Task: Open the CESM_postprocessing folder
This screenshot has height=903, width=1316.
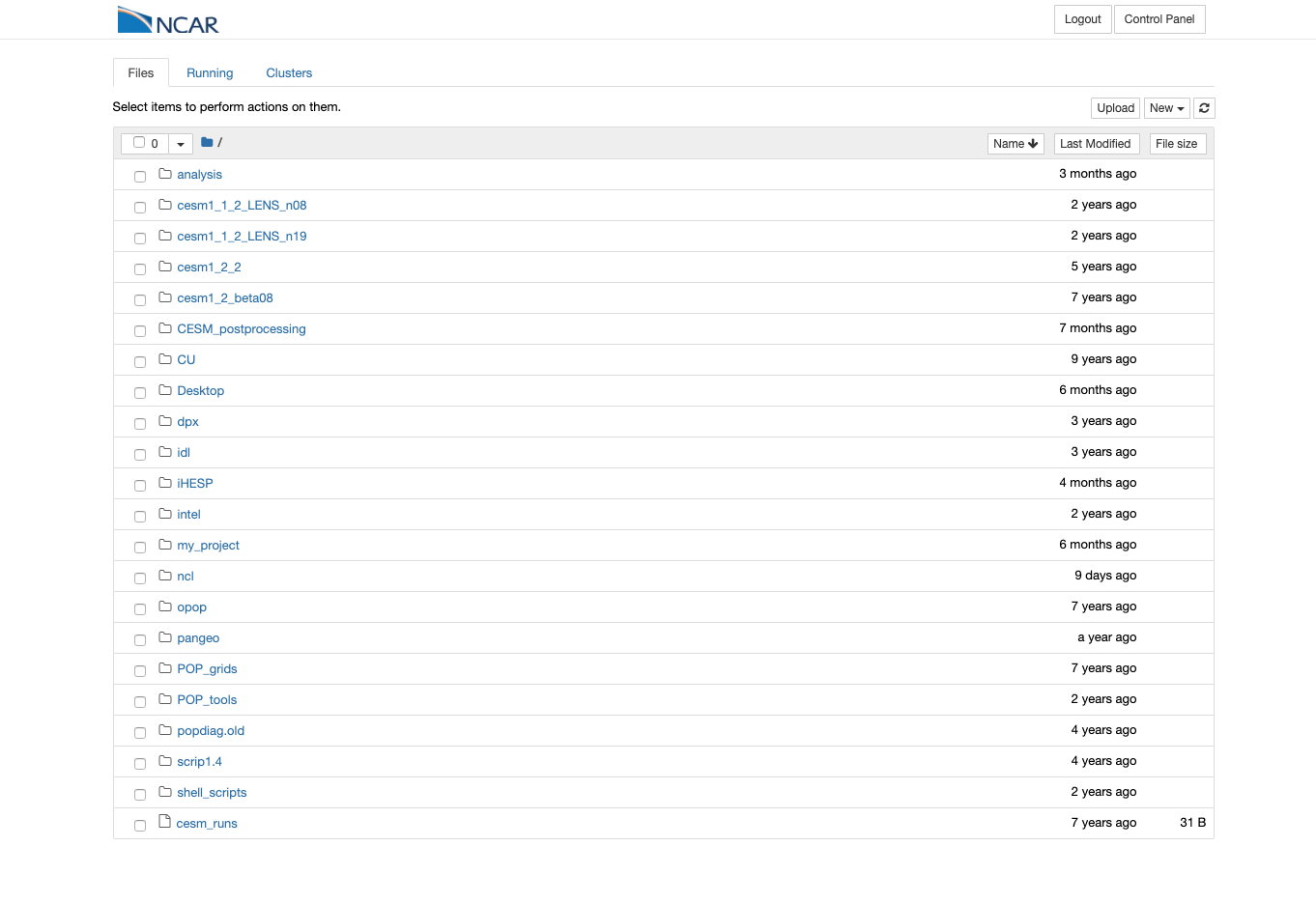Action: (x=242, y=329)
